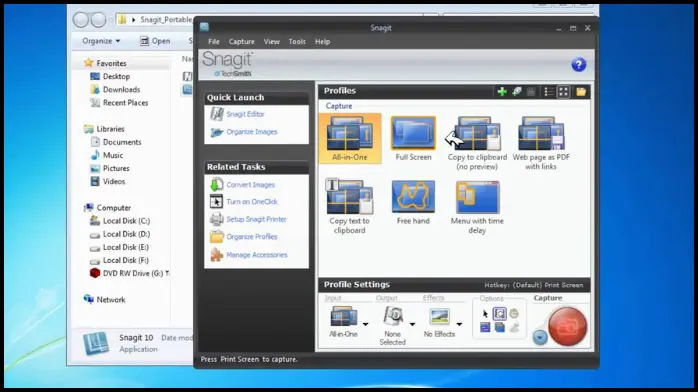Image resolution: width=698 pixels, height=392 pixels.
Task: Select Menu with time delay profile
Action: [477, 207]
